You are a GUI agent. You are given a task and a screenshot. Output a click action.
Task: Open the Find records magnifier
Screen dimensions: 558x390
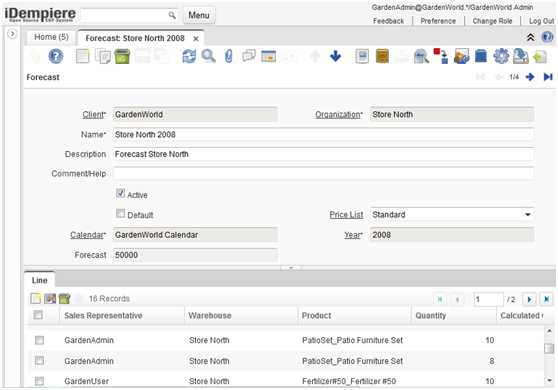(x=209, y=56)
